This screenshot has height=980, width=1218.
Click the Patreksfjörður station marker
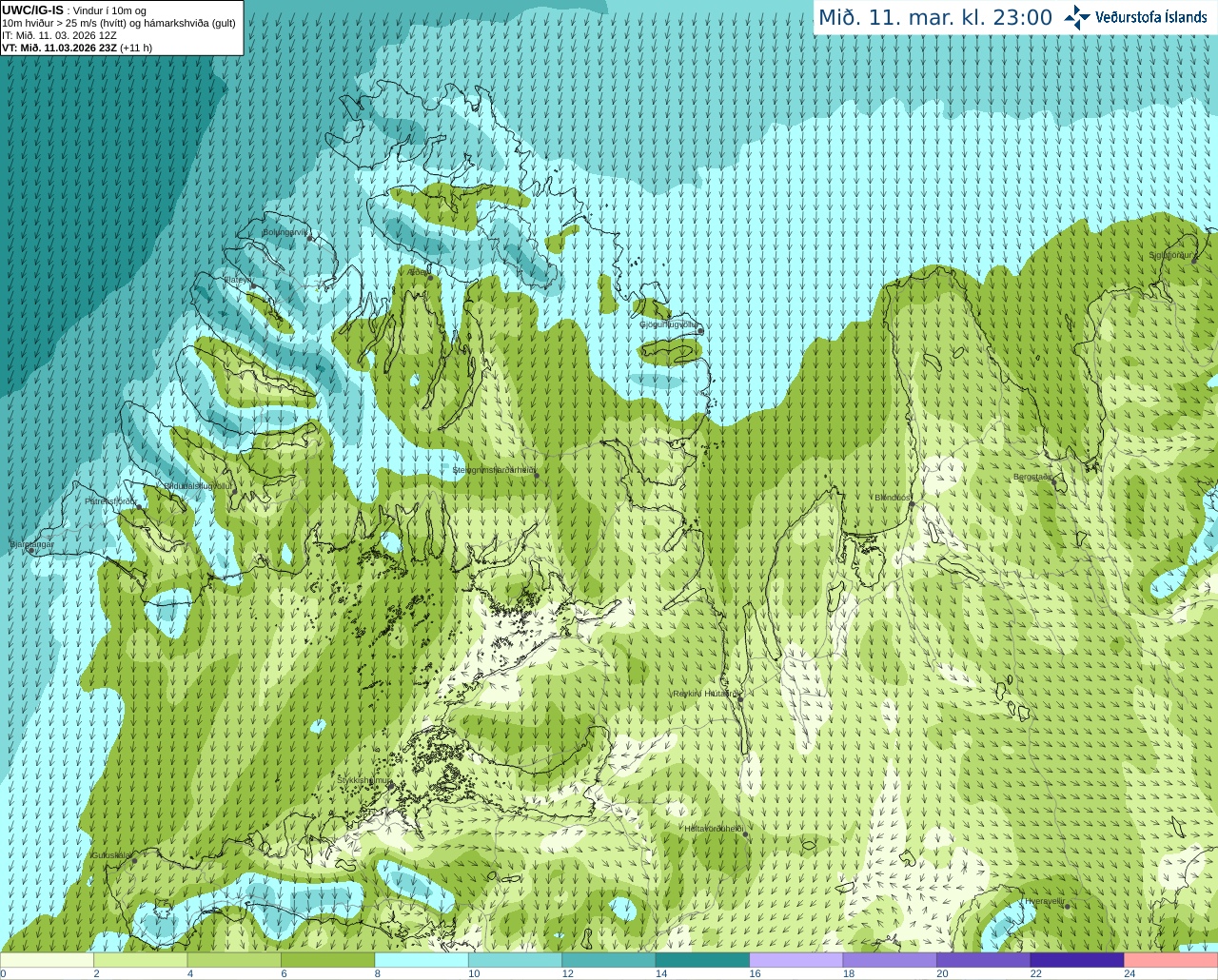point(141,506)
